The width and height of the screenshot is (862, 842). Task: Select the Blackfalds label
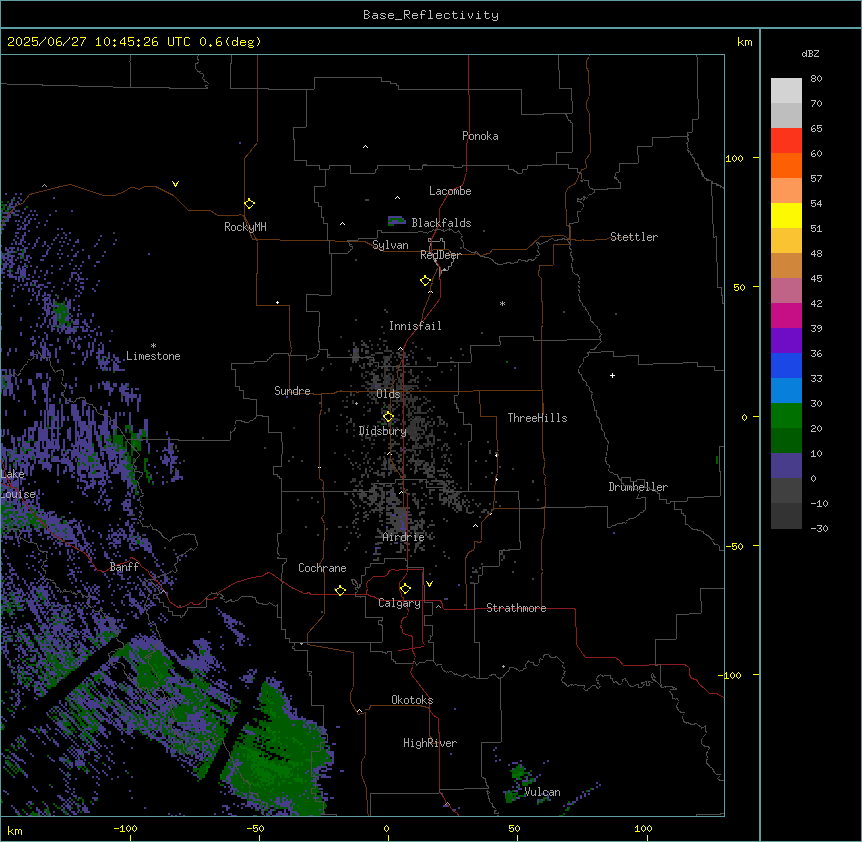pyautogui.click(x=441, y=223)
